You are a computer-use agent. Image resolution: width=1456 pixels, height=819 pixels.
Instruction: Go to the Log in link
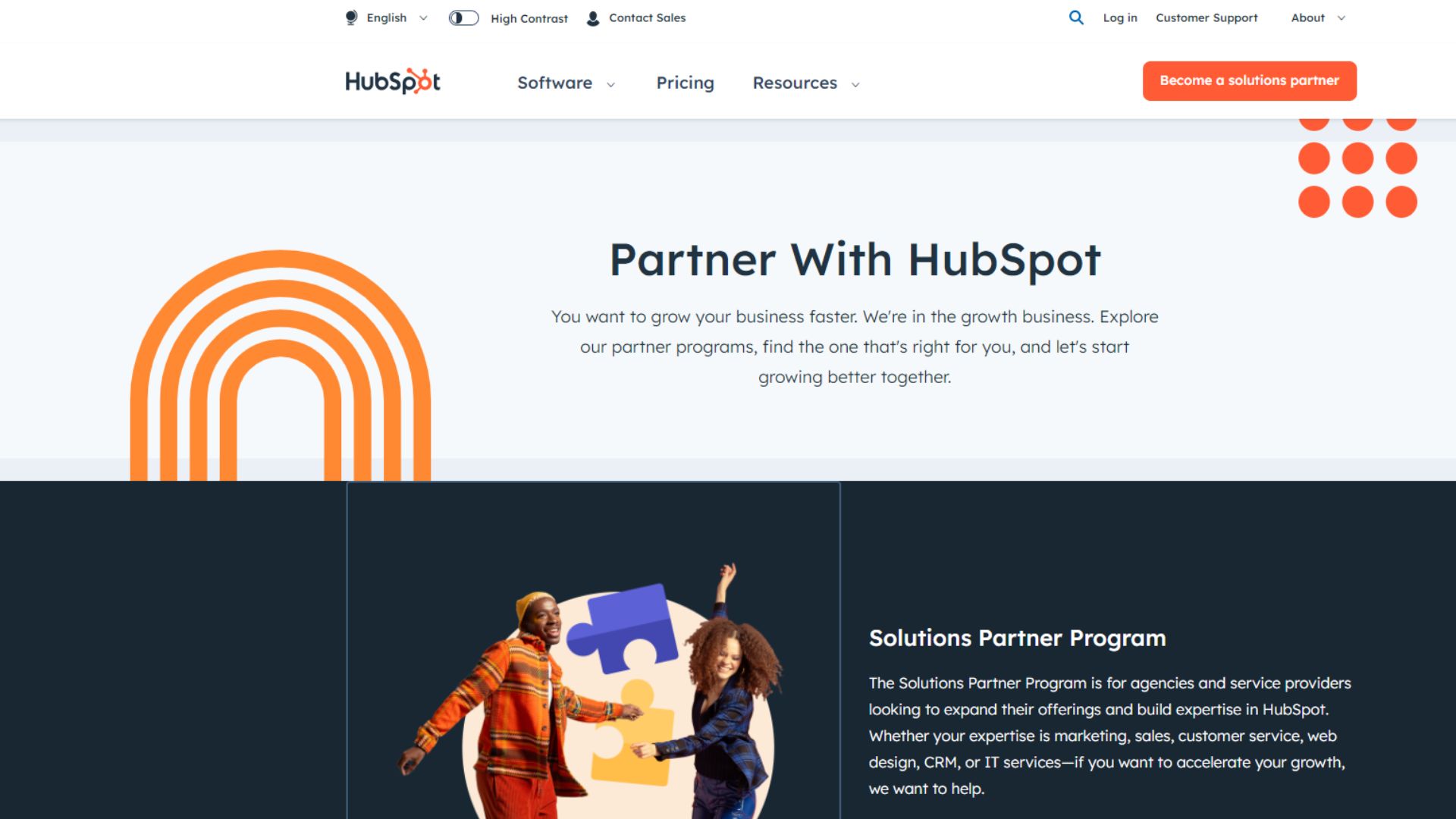[x=1119, y=17]
